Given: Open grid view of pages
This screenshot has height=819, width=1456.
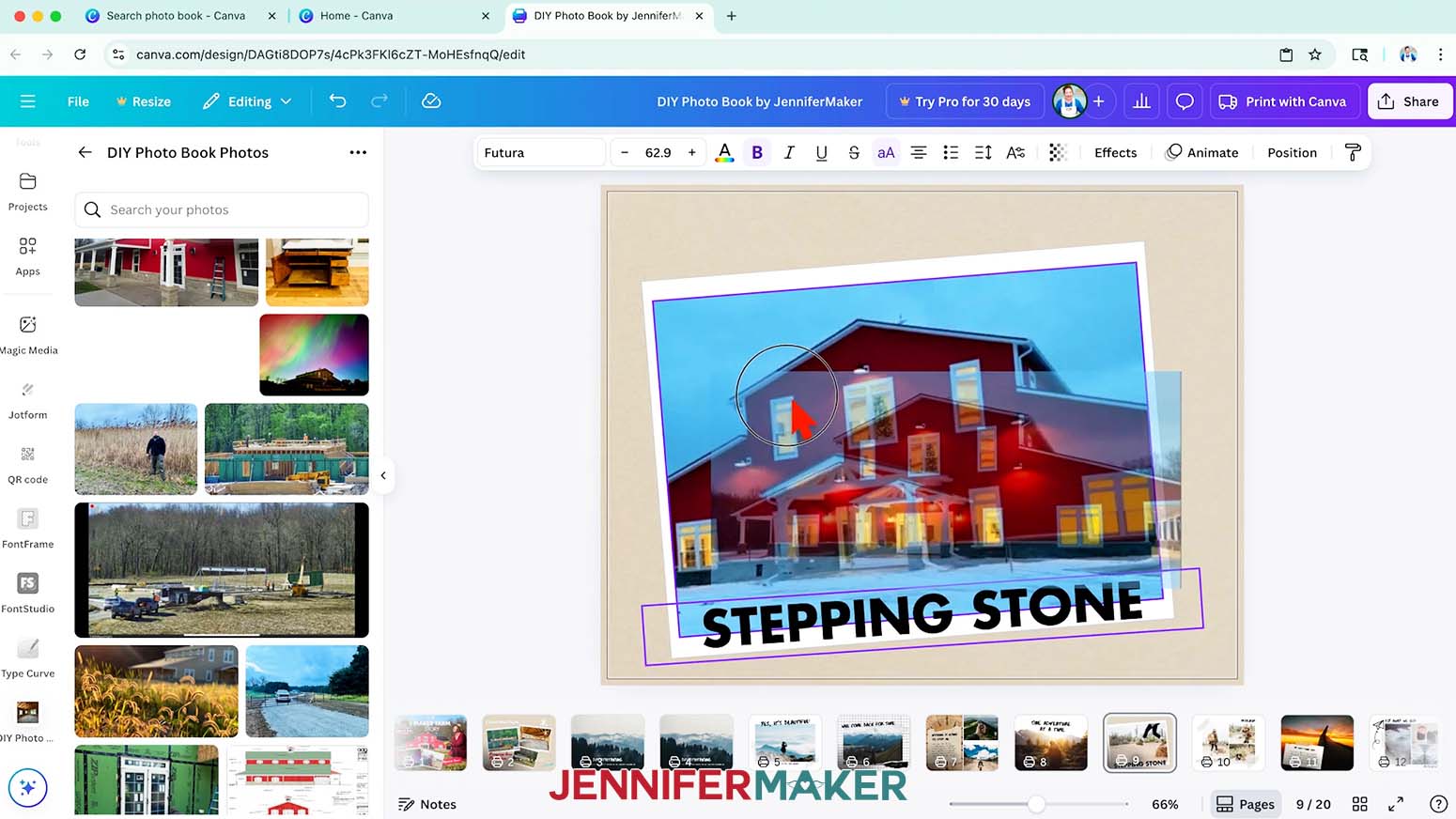Looking at the screenshot, I should (x=1359, y=804).
